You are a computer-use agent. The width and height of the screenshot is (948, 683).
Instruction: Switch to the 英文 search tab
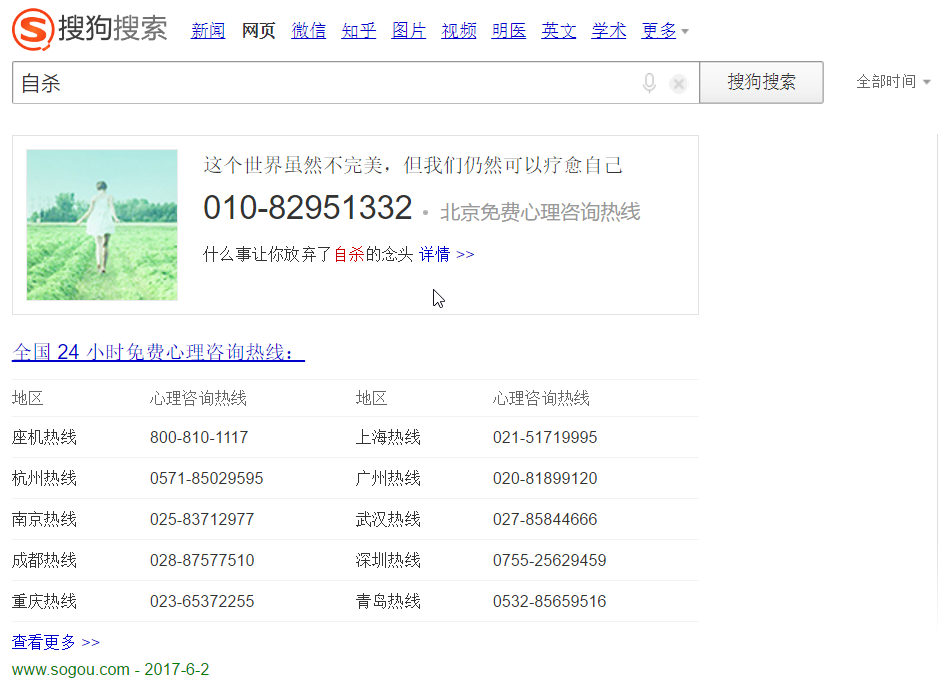pyautogui.click(x=558, y=31)
